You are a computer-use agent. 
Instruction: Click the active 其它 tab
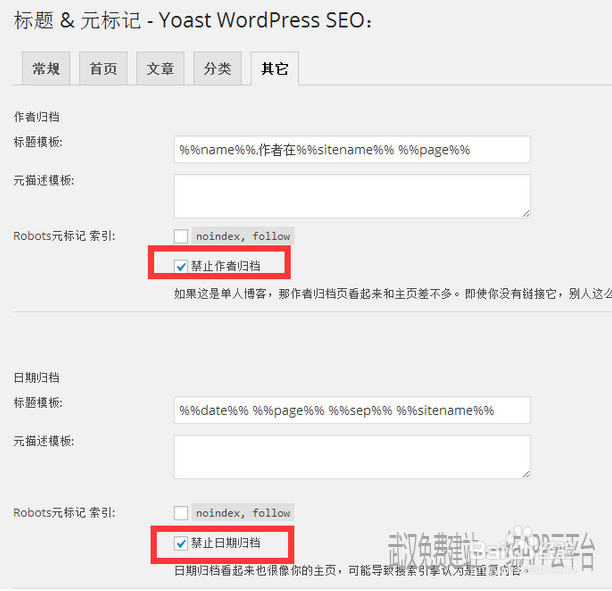[275, 68]
